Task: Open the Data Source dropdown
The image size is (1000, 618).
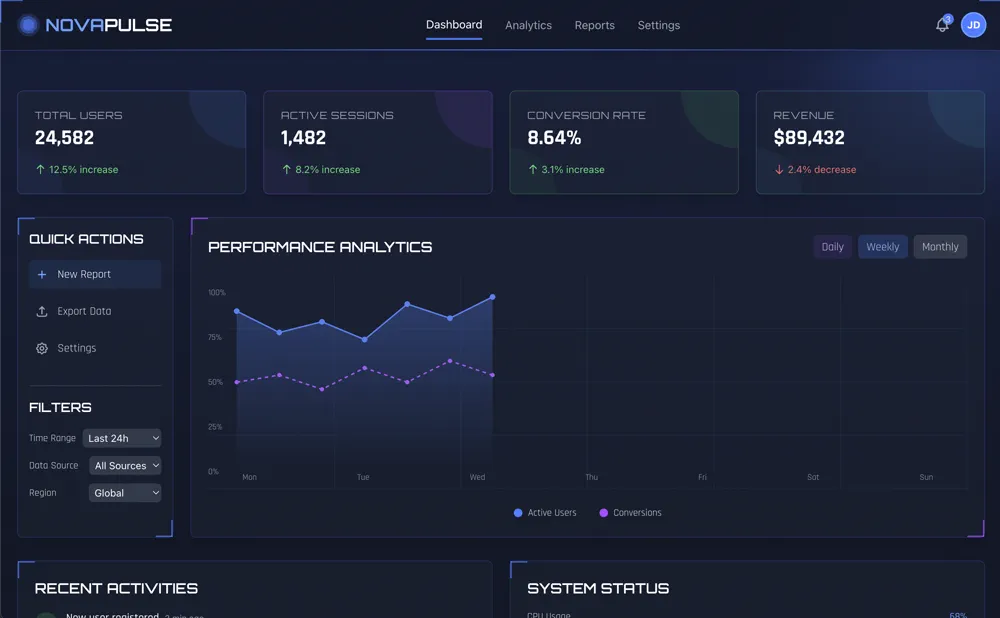Action: pos(126,466)
